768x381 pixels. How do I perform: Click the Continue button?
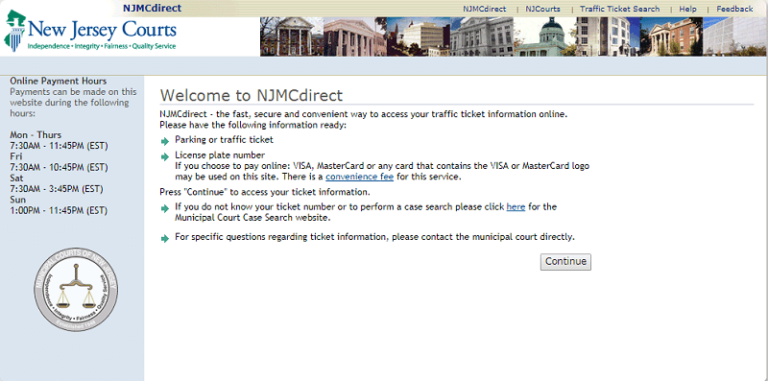coord(566,262)
